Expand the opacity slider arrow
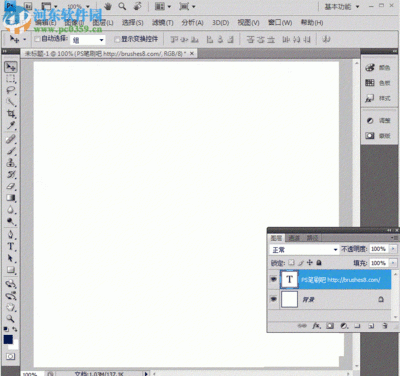 coord(393,249)
